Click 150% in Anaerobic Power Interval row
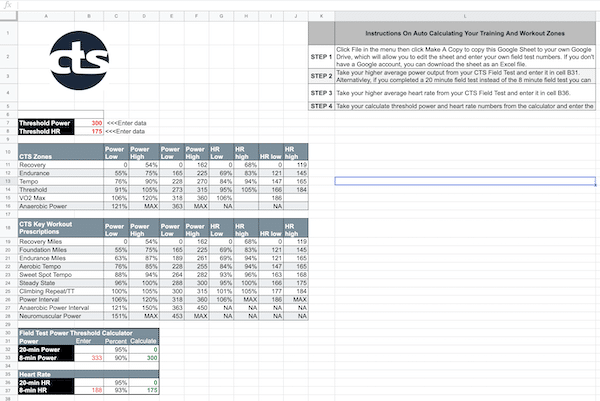Image resolution: width=600 pixels, height=401 pixels. [144, 308]
